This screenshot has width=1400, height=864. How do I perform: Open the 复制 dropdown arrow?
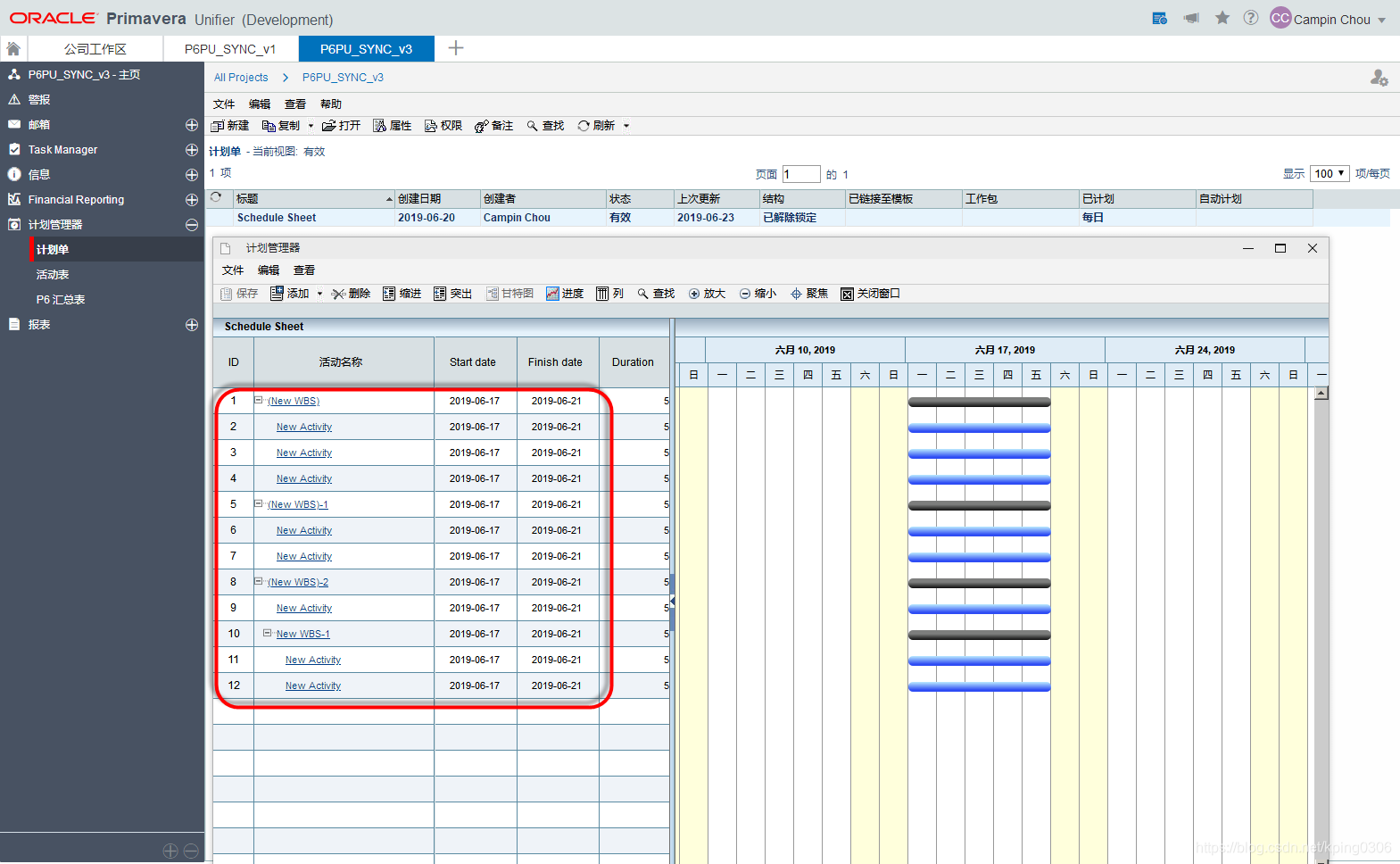(x=311, y=126)
